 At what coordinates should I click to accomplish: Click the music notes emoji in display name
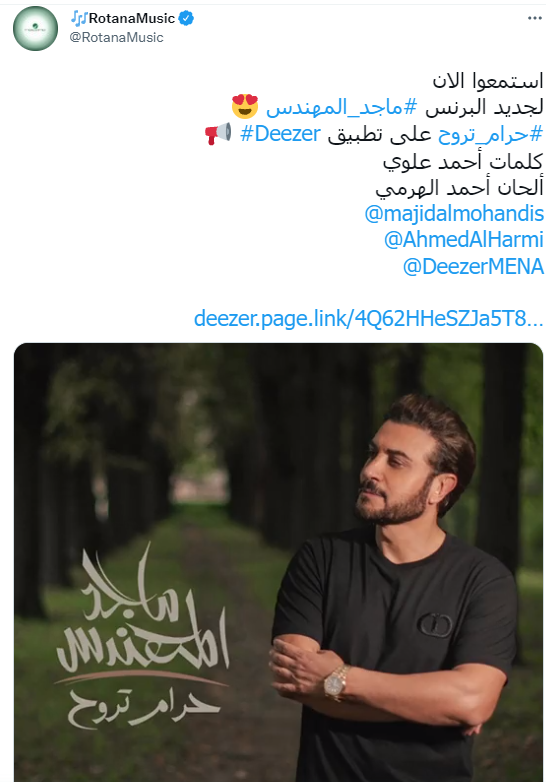click(x=79, y=18)
